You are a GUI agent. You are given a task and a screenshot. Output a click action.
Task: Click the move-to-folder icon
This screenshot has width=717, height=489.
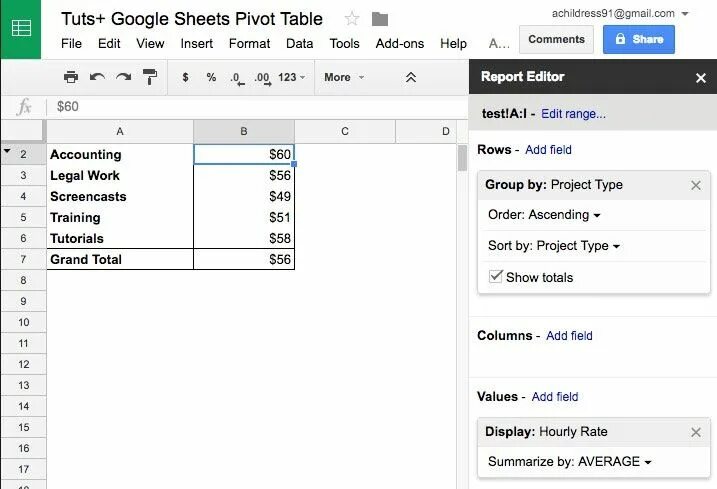(379, 19)
